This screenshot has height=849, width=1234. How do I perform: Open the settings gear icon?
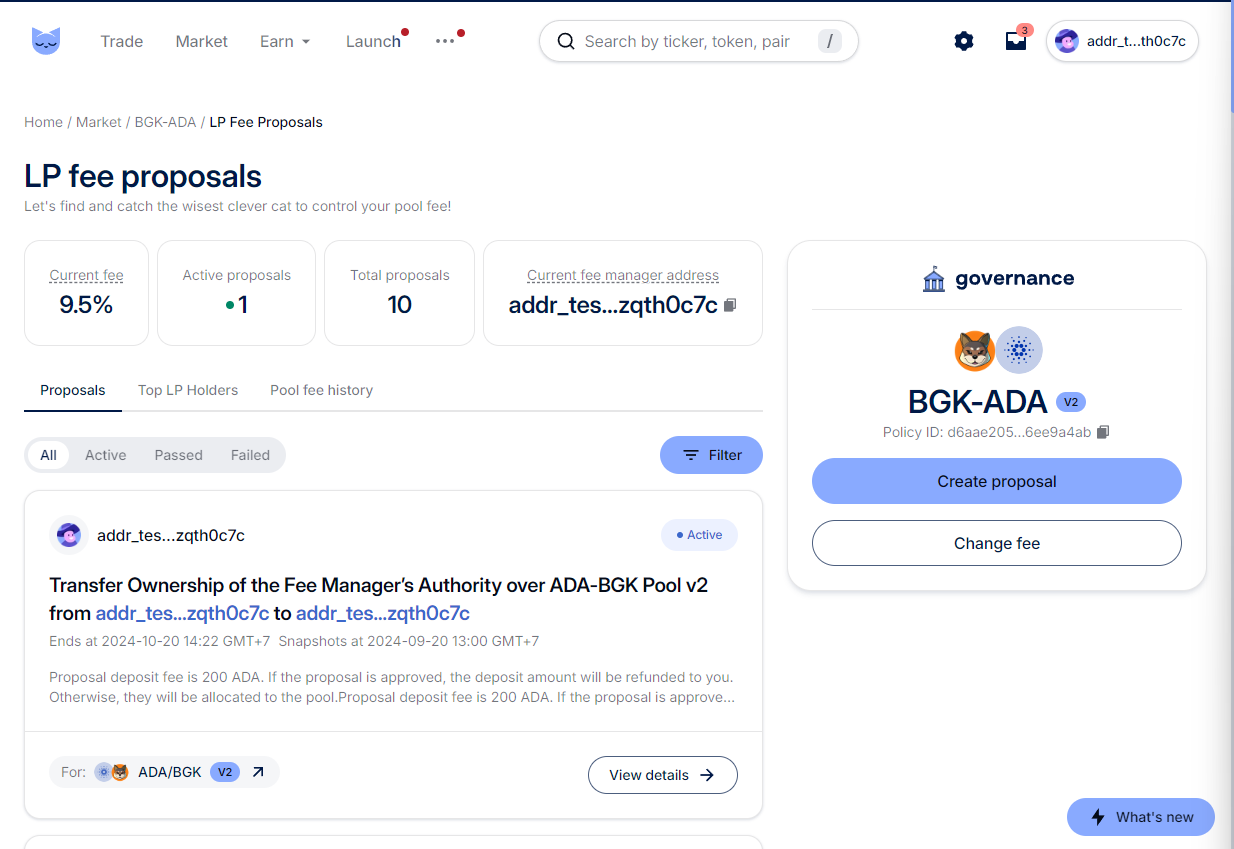point(964,41)
